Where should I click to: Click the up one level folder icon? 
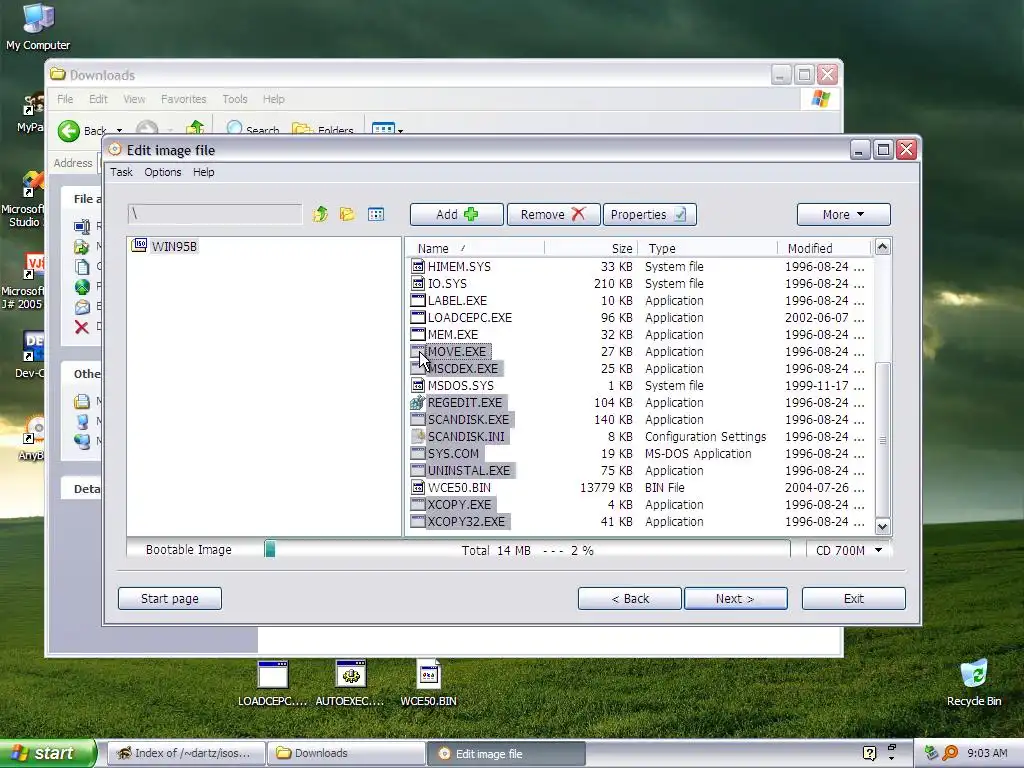[320, 214]
